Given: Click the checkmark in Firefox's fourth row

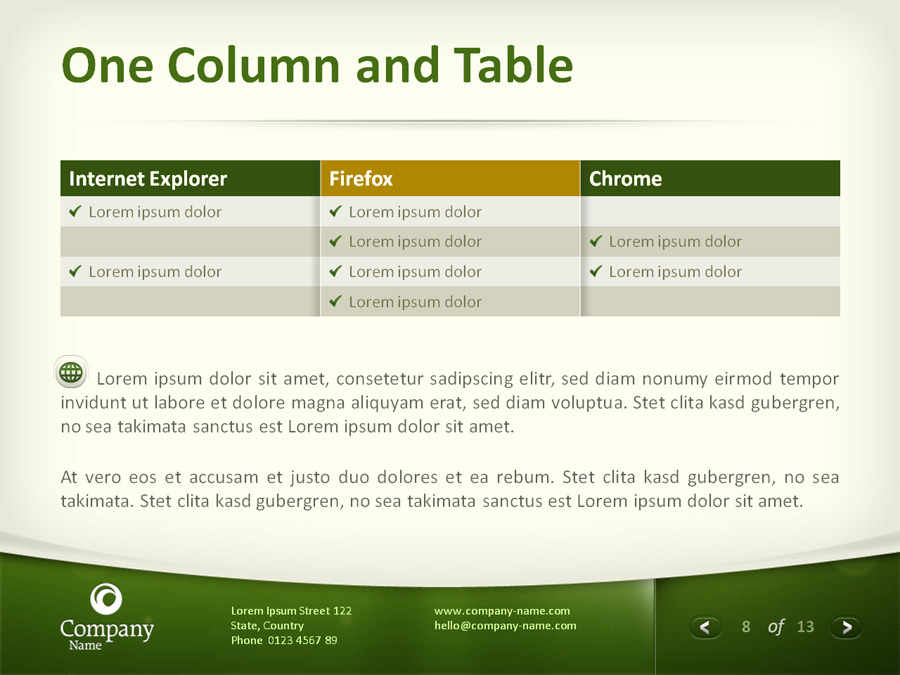Looking at the screenshot, I should coord(336,301).
